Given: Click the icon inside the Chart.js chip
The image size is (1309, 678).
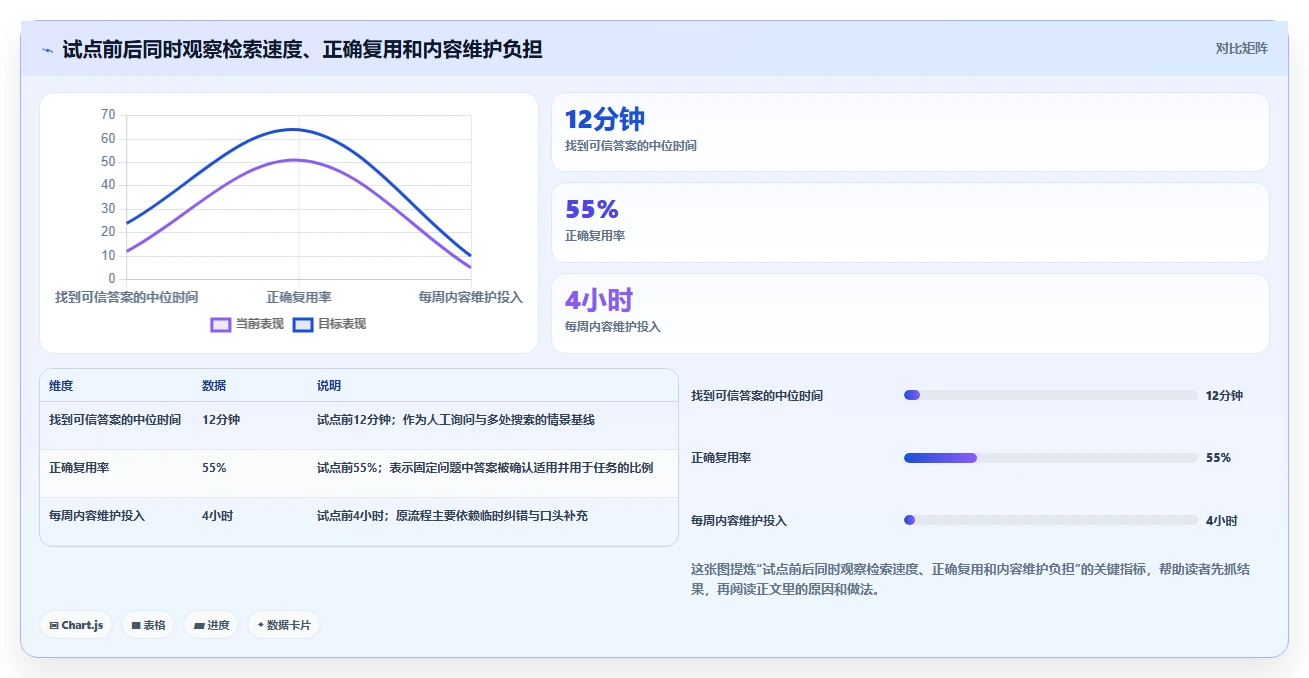Looking at the screenshot, I should (x=54, y=625).
